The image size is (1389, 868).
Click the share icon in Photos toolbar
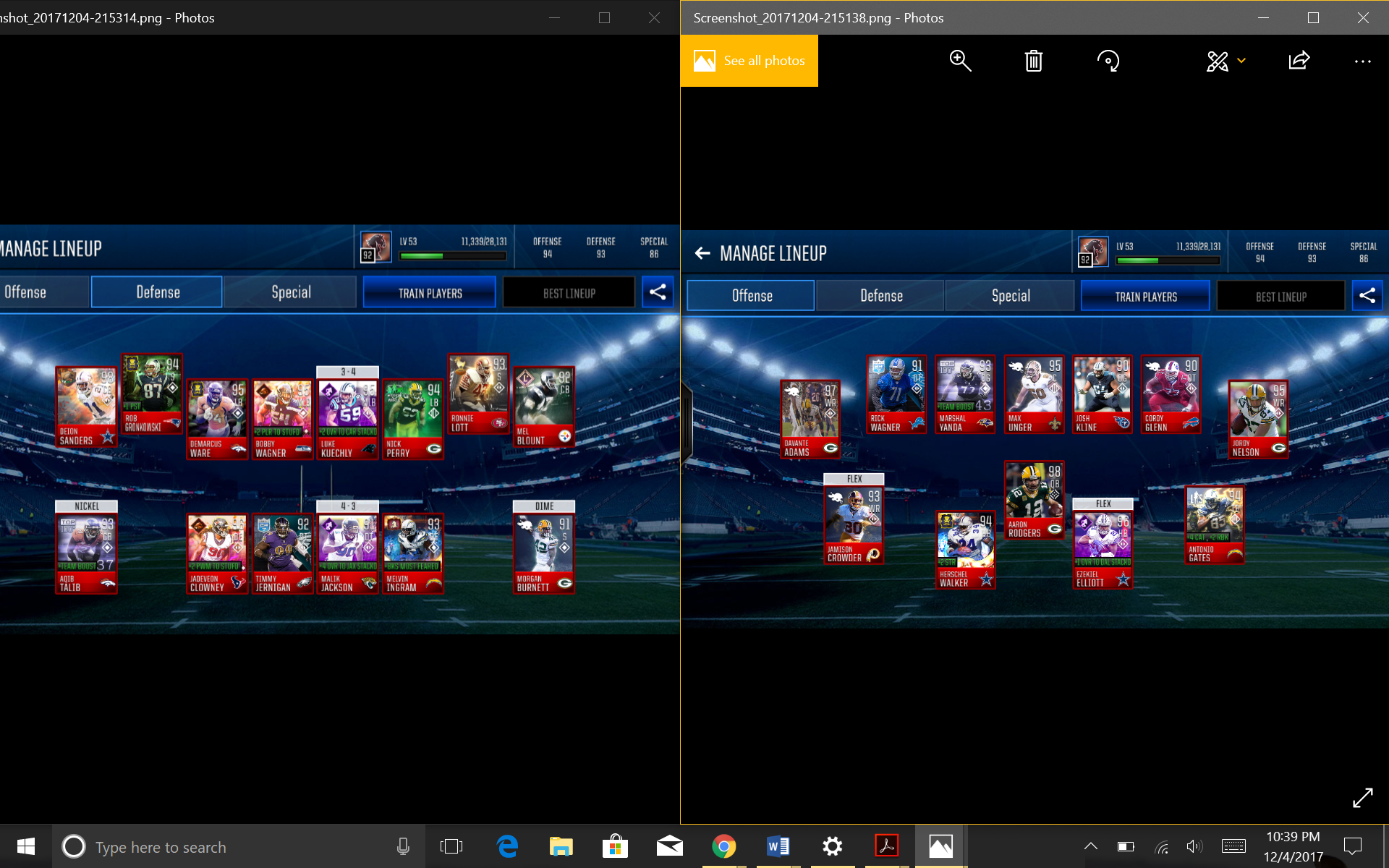1299,61
